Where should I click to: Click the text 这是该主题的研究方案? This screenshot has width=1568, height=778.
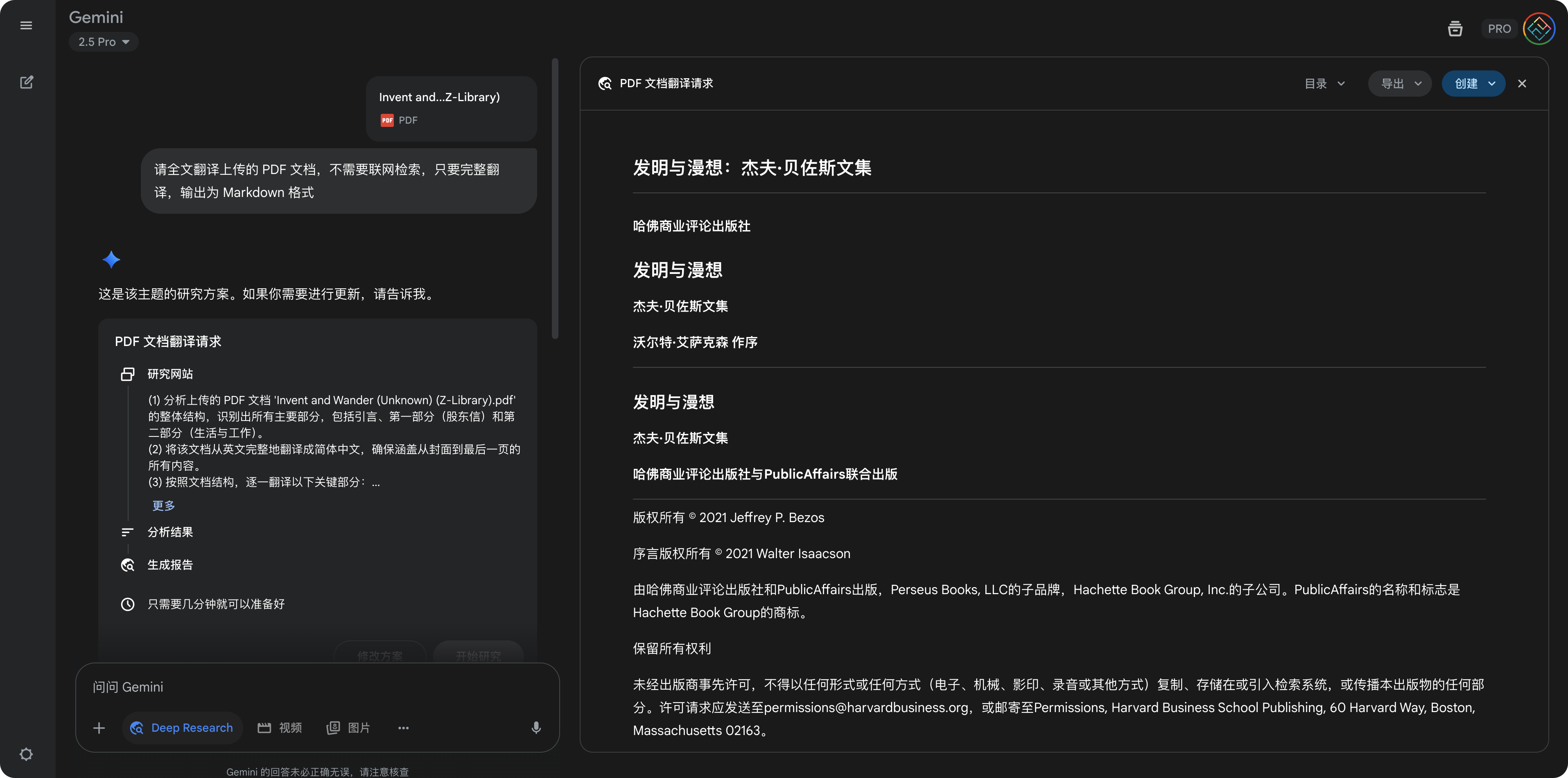[x=164, y=294]
